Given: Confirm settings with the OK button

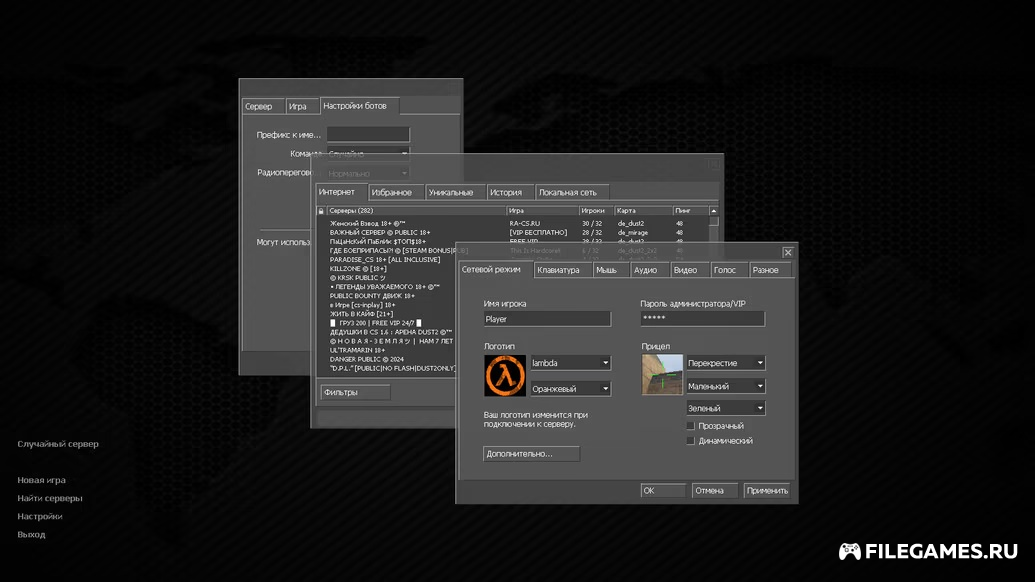Looking at the screenshot, I should [663, 490].
